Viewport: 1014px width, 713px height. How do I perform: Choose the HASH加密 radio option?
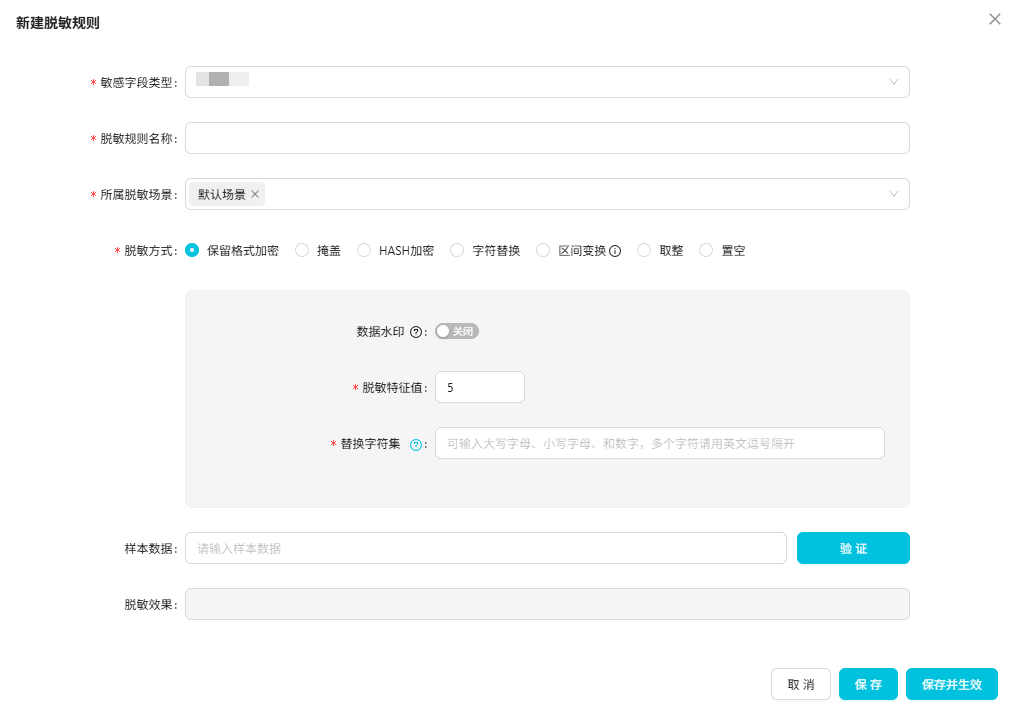click(x=364, y=250)
